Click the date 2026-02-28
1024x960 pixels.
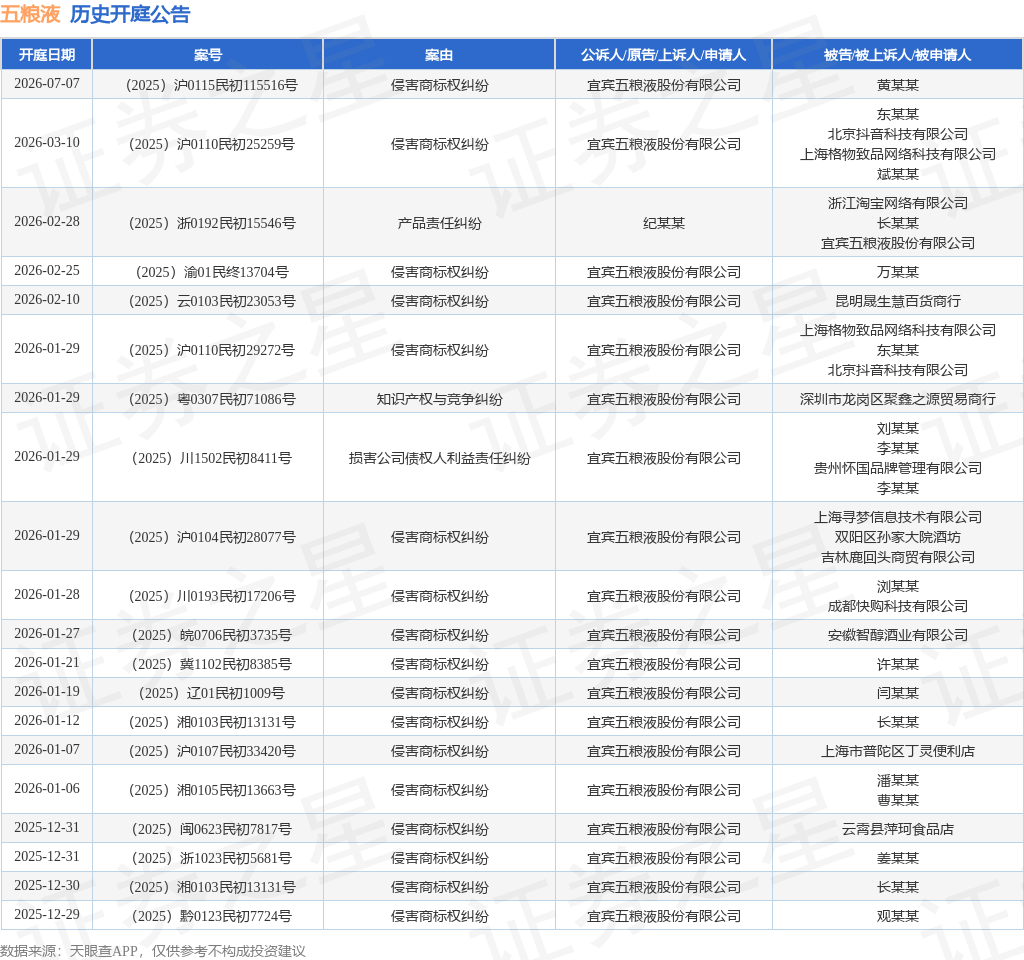pos(46,221)
